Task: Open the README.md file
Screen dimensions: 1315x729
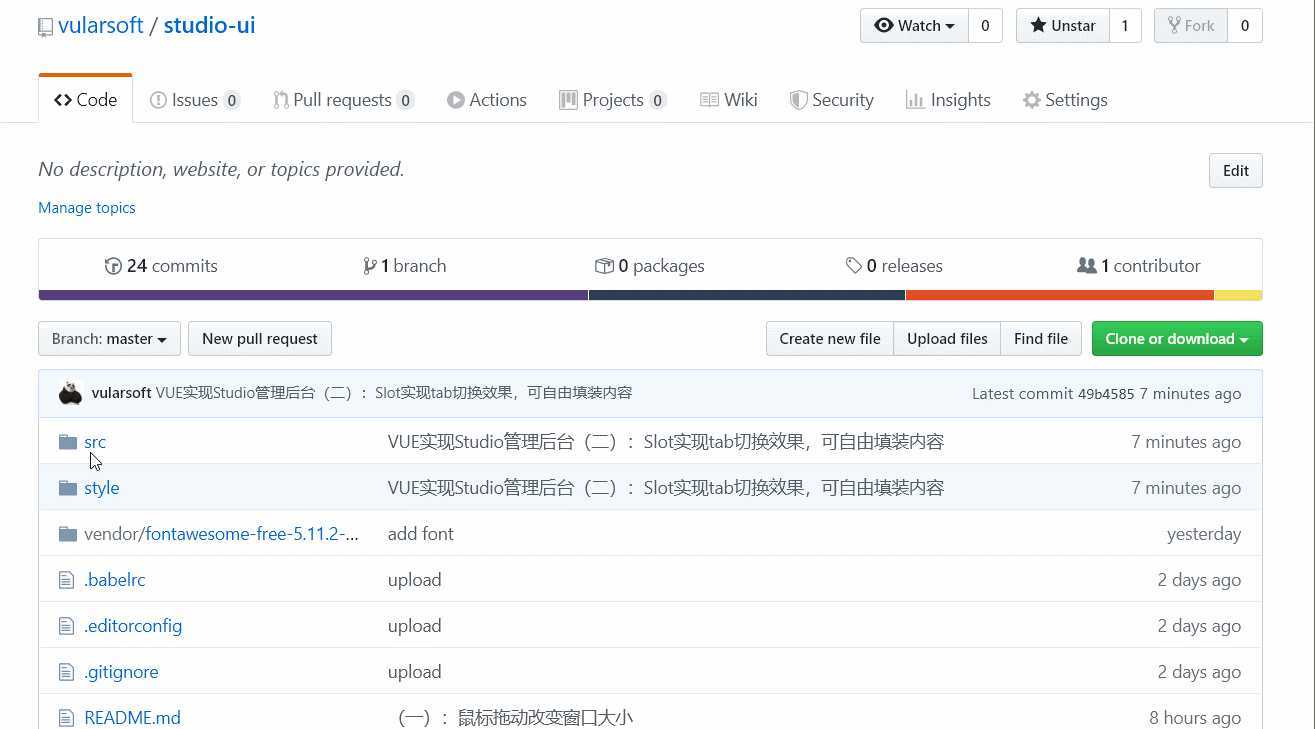Action: (x=132, y=718)
